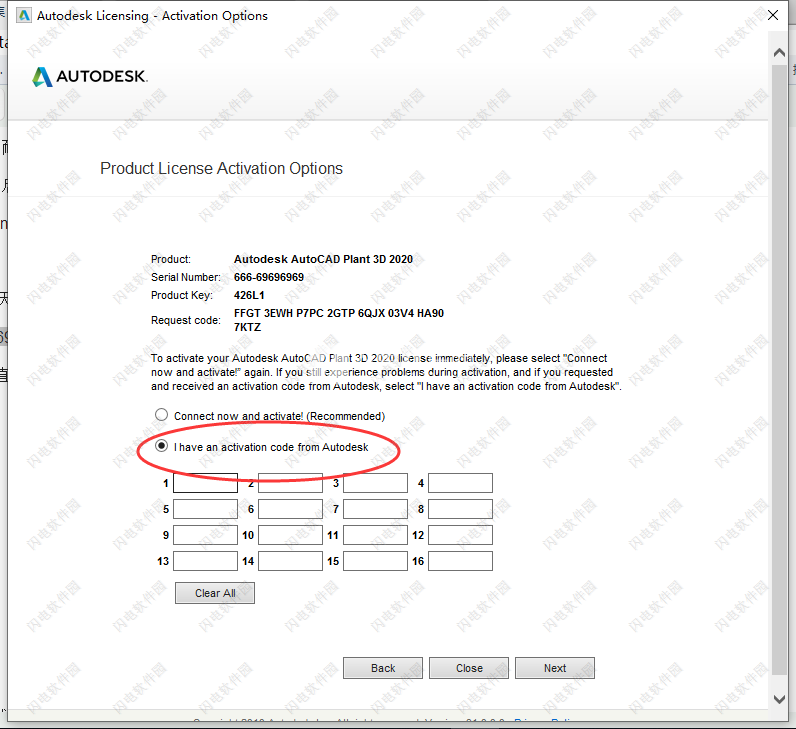Click the vertical scrollbar thumb
This screenshot has height=729, width=796.
point(779,370)
